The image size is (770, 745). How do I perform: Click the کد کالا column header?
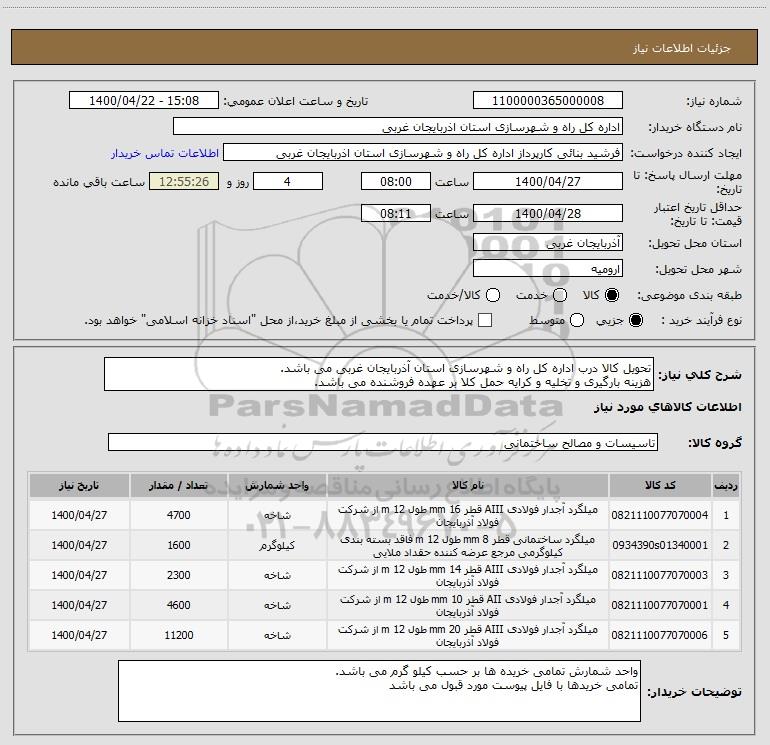click(x=660, y=485)
